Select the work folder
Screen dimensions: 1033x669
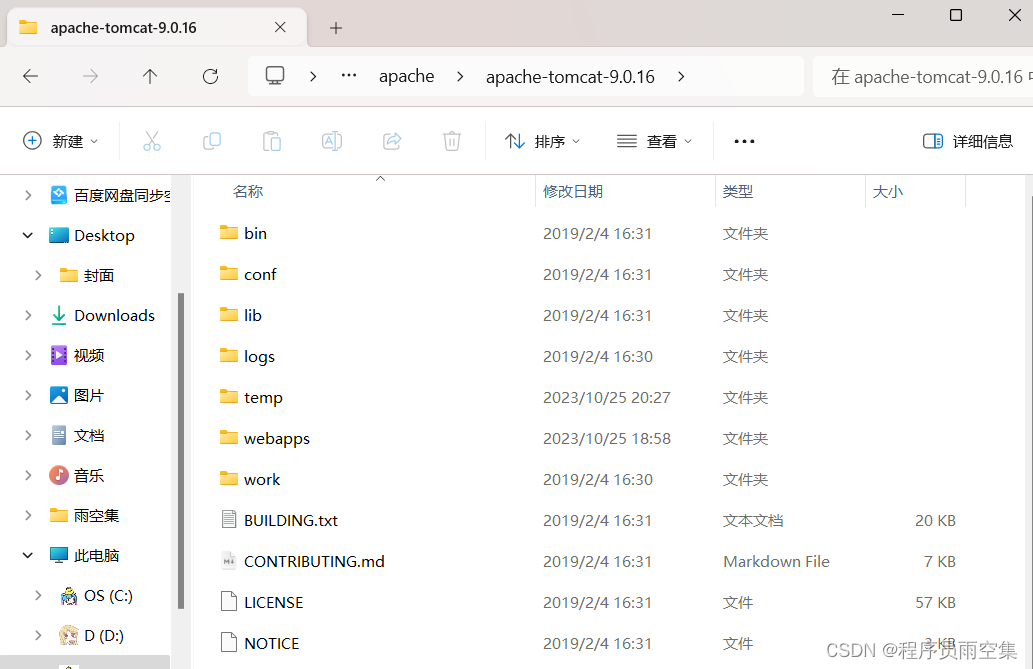tap(262, 479)
